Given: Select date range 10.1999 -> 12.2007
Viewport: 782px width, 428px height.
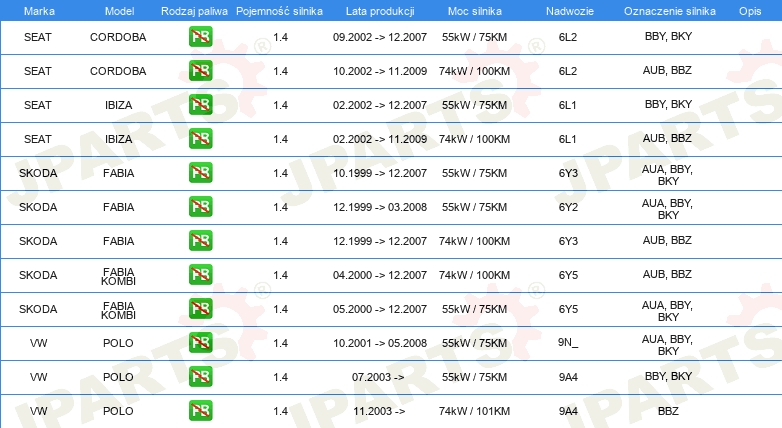Looking at the screenshot, I should (380, 173).
